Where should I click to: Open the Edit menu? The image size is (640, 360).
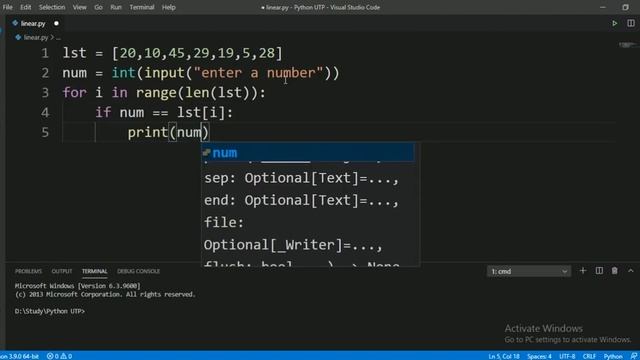[25, 7]
